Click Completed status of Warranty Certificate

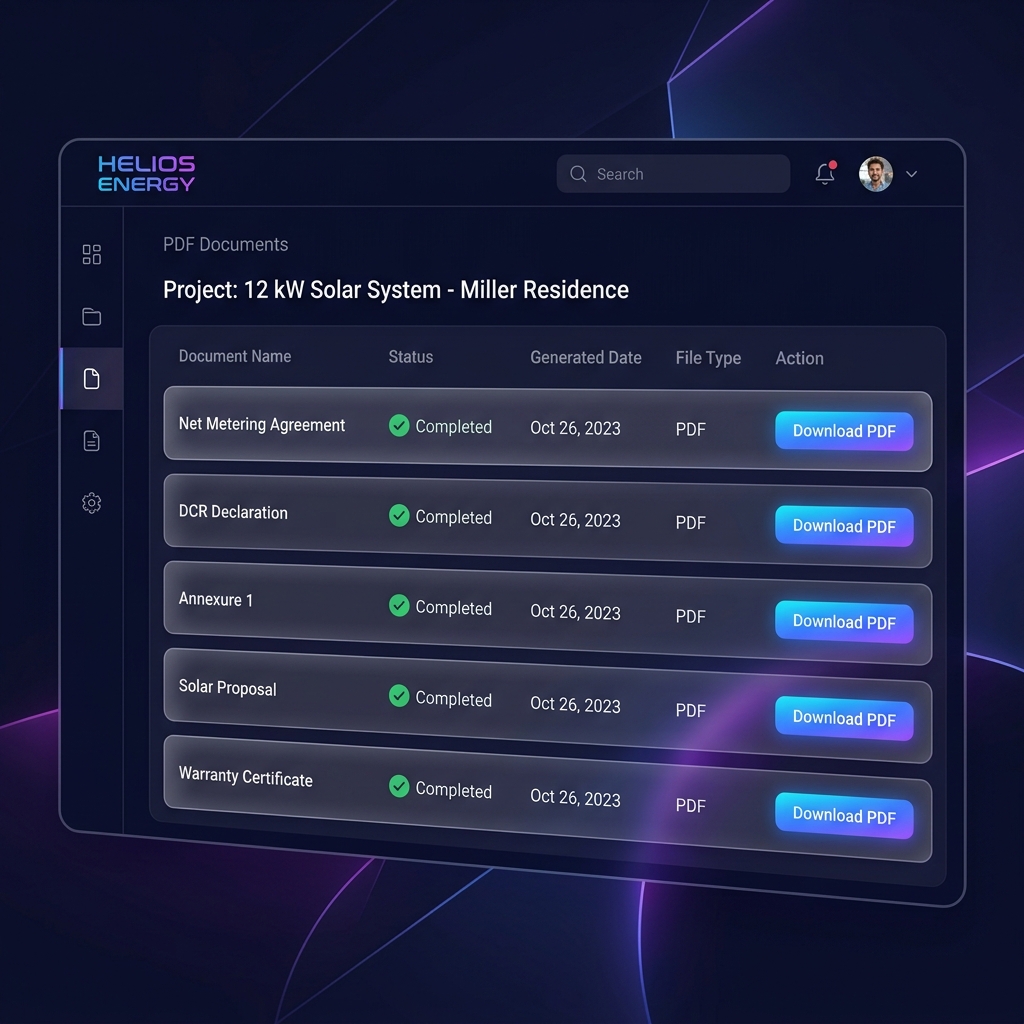tap(454, 790)
